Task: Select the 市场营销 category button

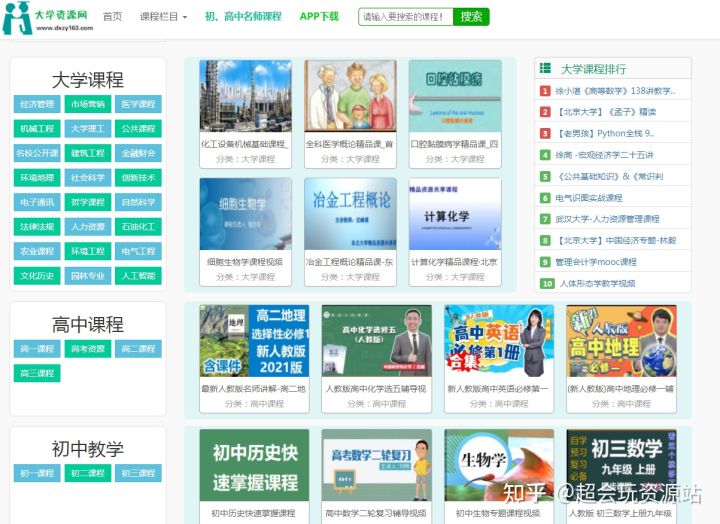Action: coord(88,104)
